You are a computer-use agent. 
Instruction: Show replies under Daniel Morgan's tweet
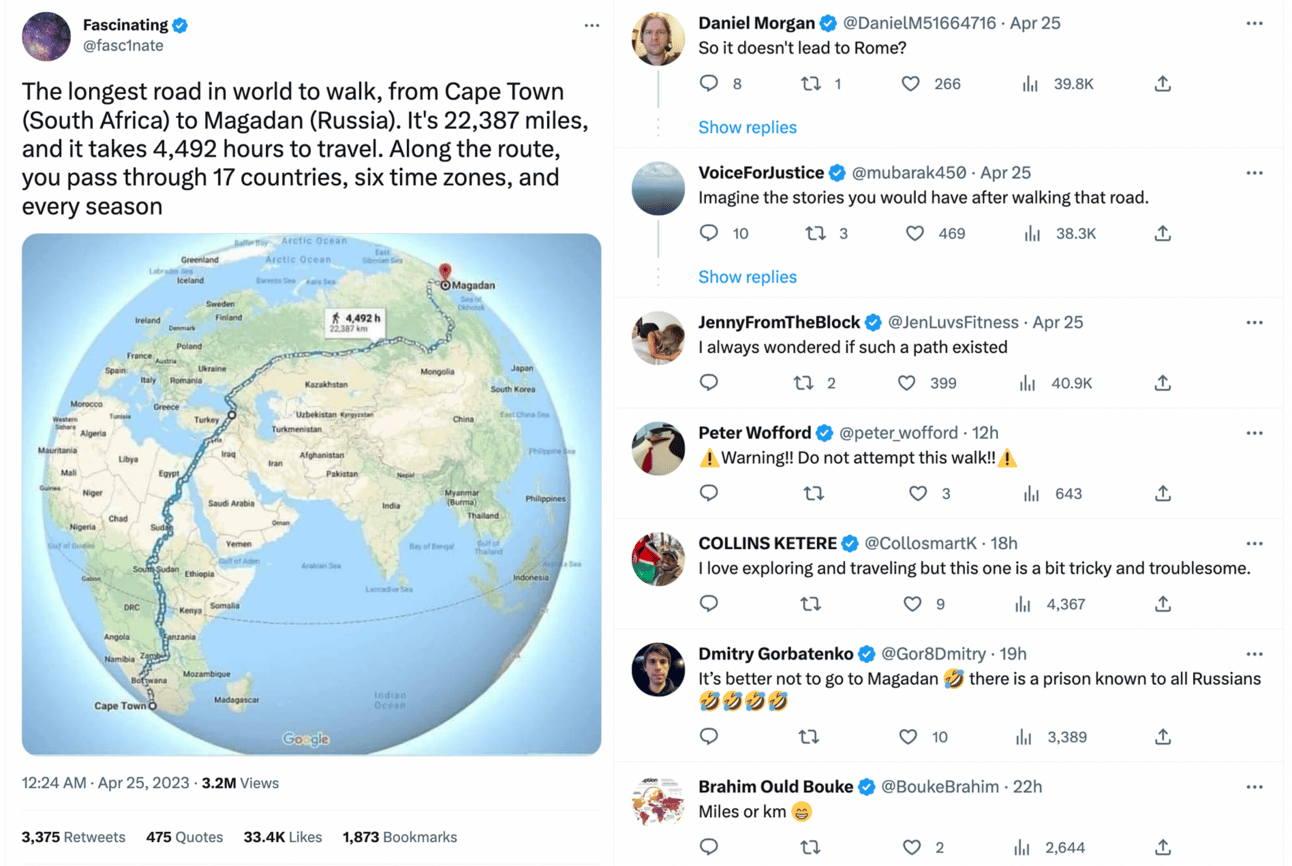click(747, 127)
